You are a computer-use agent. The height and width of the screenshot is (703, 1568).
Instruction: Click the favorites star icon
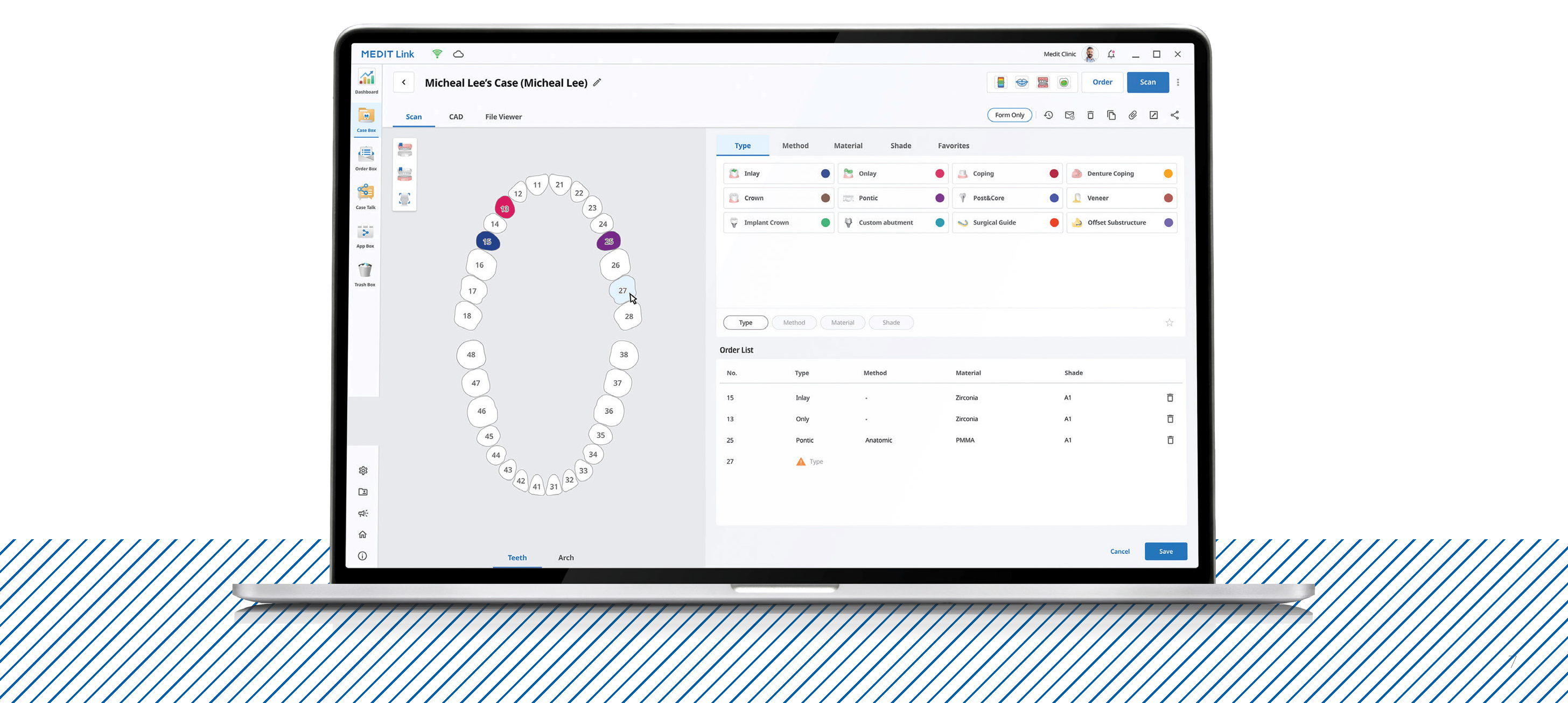[x=1170, y=323]
